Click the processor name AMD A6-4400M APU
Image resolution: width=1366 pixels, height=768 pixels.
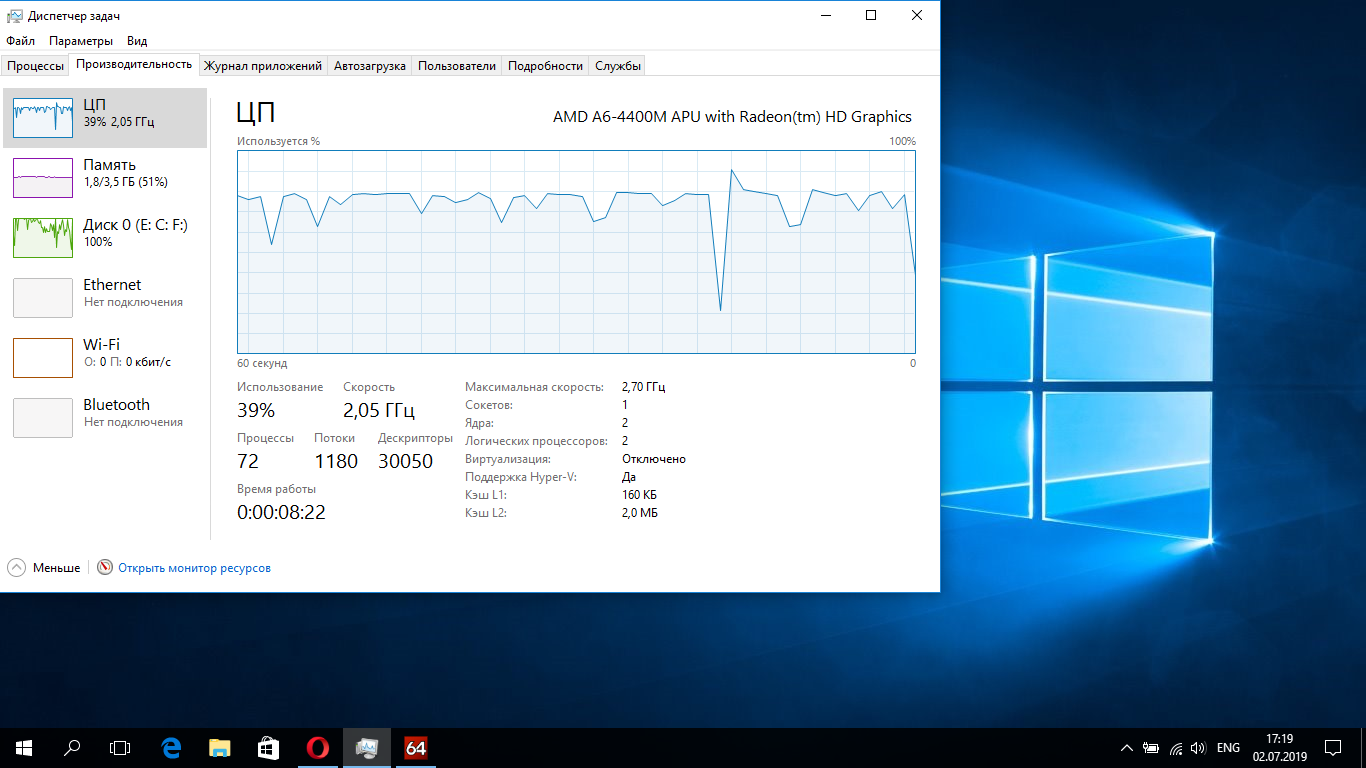(x=732, y=117)
